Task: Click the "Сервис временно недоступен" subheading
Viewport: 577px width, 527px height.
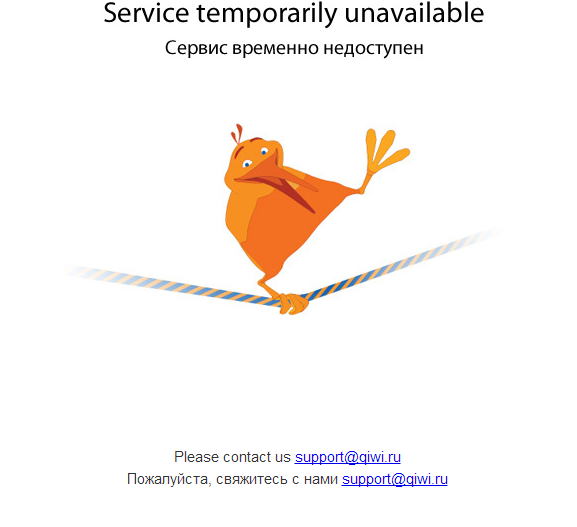Action: coord(294,48)
